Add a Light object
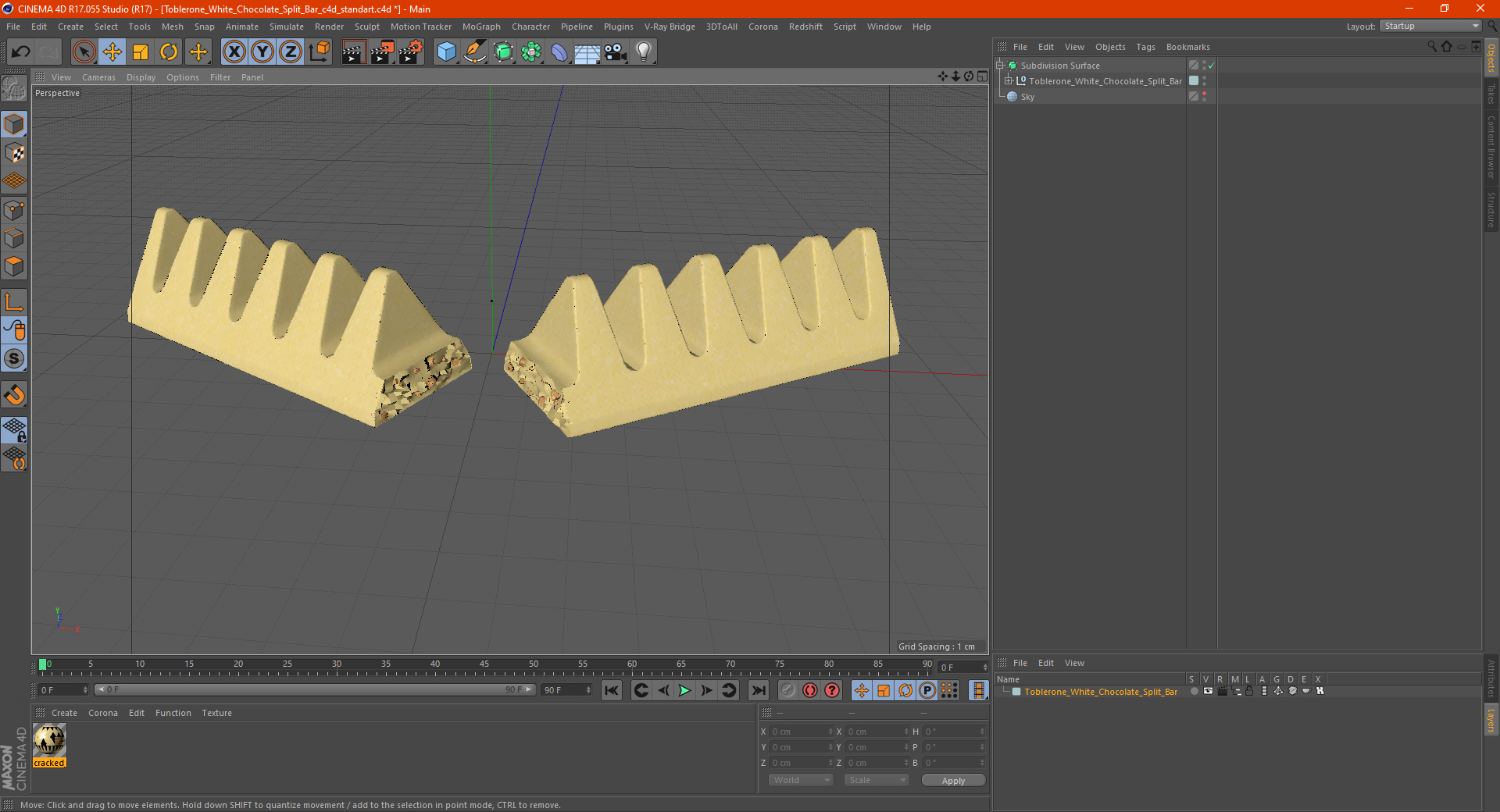Image resolution: width=1500 pixels, height=812 pixels. (644, 52)
